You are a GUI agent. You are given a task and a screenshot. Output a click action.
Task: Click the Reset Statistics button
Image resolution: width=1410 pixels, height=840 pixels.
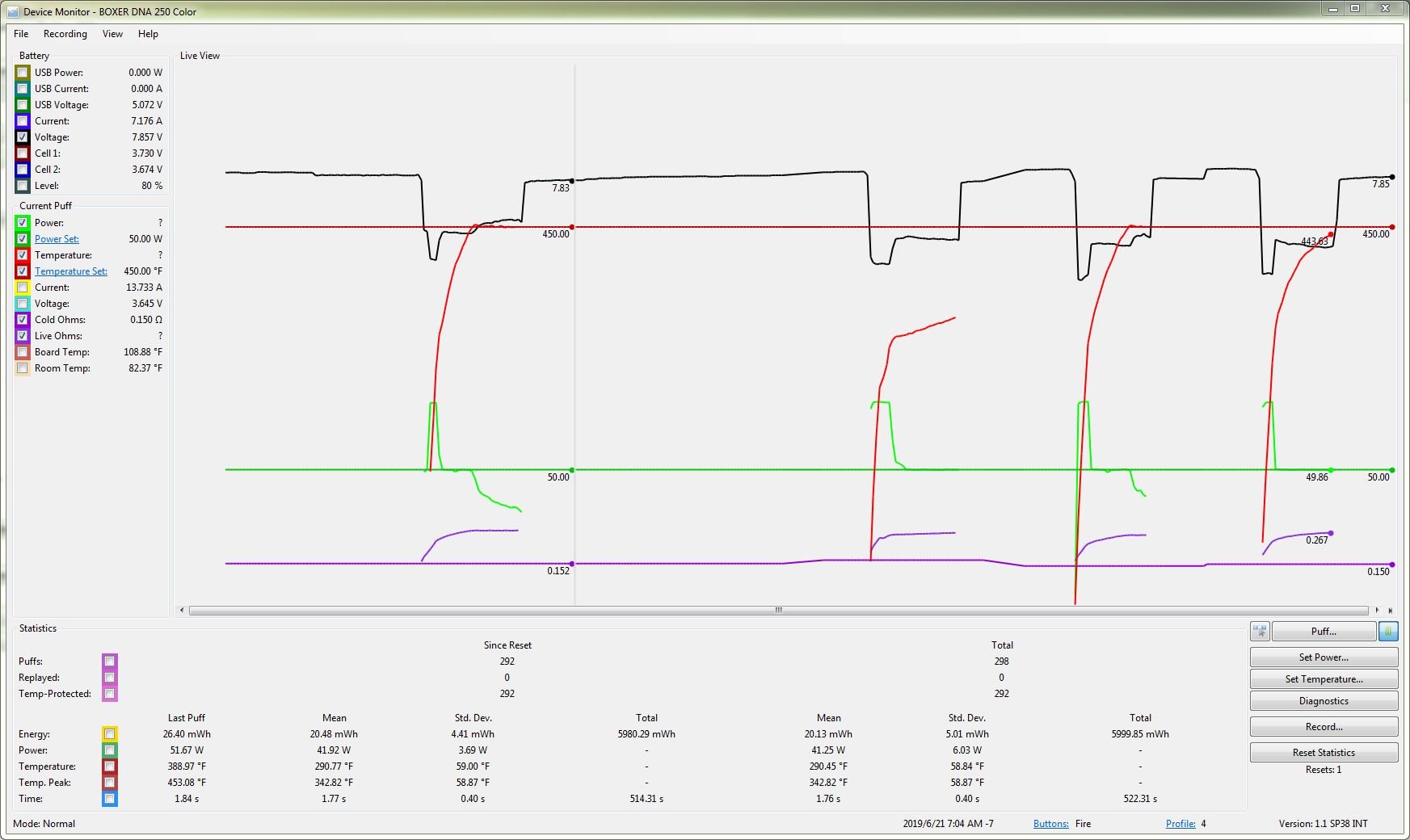coord(1323,753)
